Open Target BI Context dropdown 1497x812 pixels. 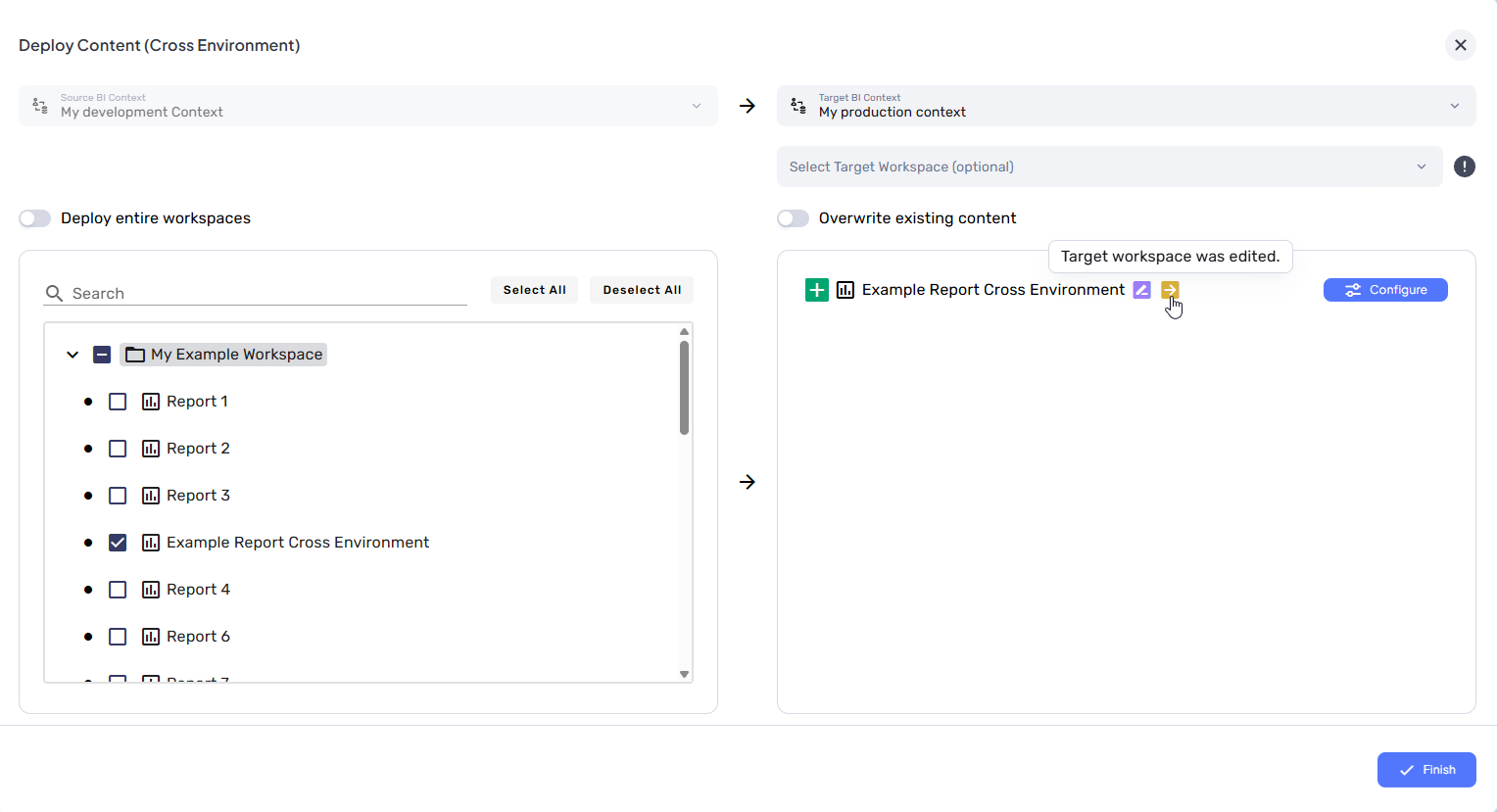coord(1127,106)
